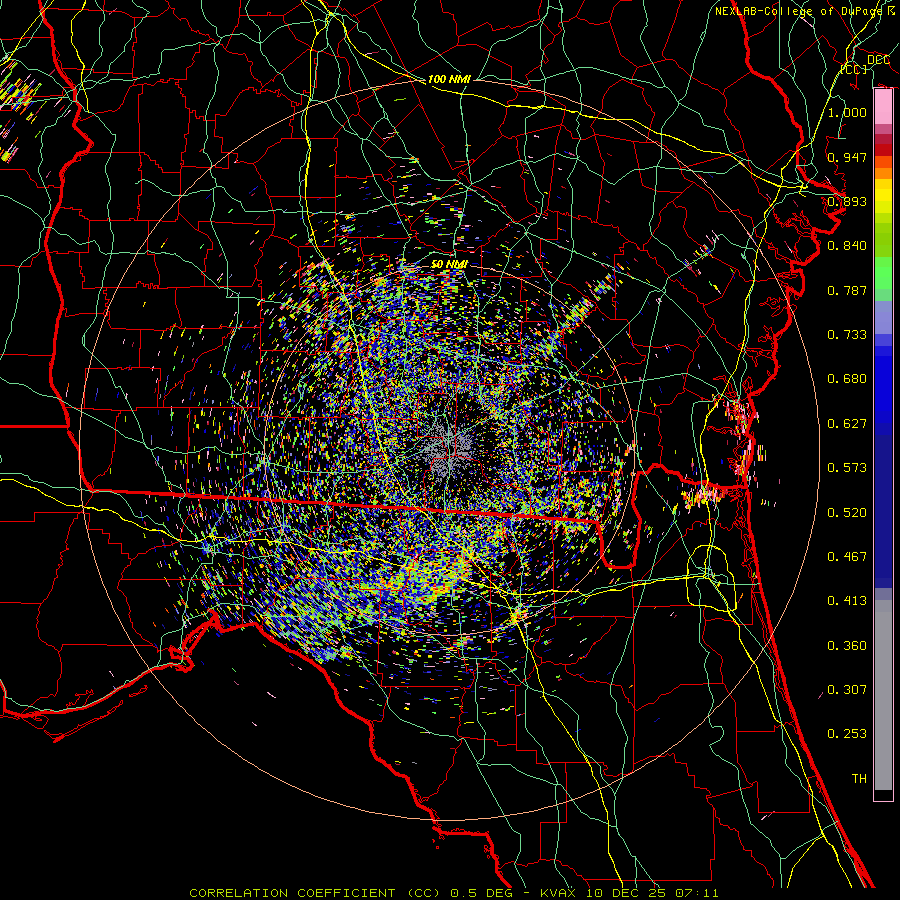Click the Correlation Coefficient KVAX caption
This screenshot has height=900, width=900.
point(453,893)
